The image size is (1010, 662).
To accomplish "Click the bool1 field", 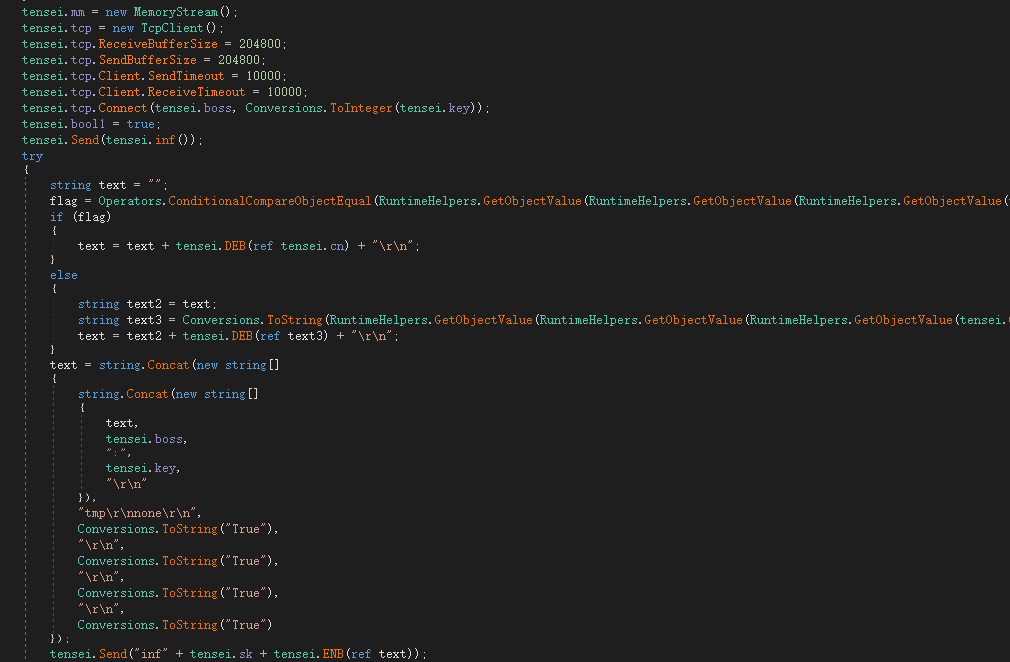I will (81, 124).
